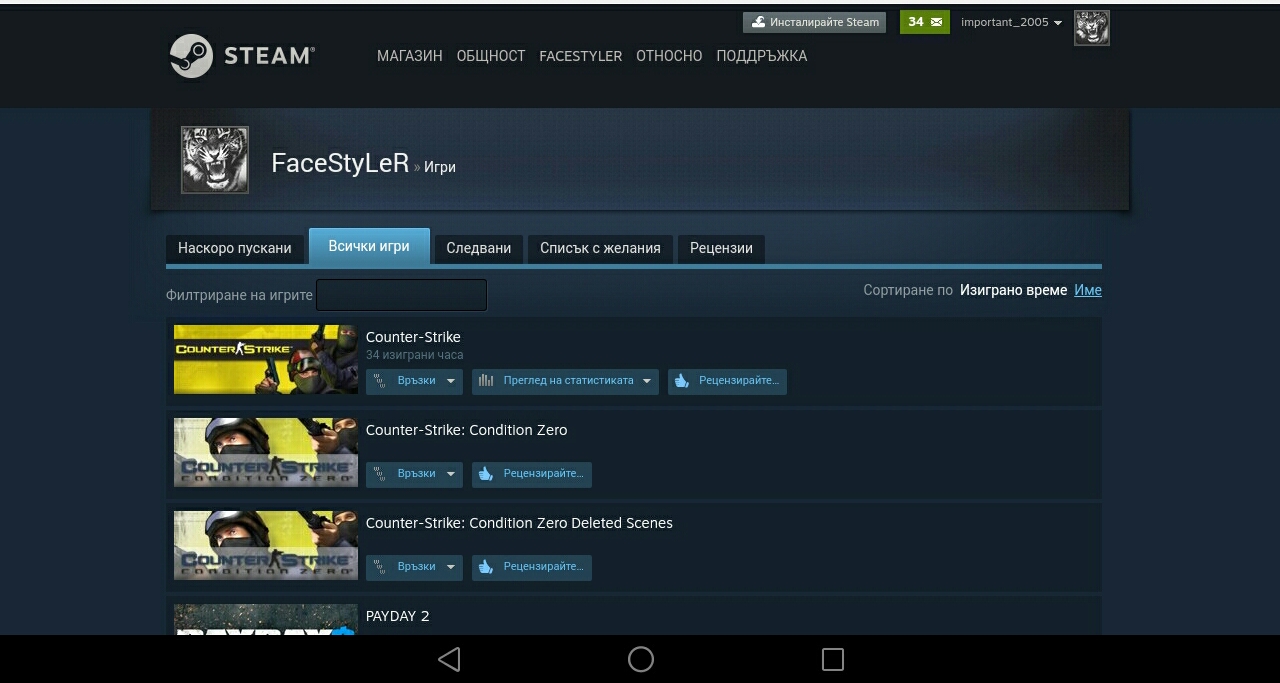Click the Counter-Strike game title
Viewport: 1280px width, 683px height.
pyautogui.click(x=413, y=337)
